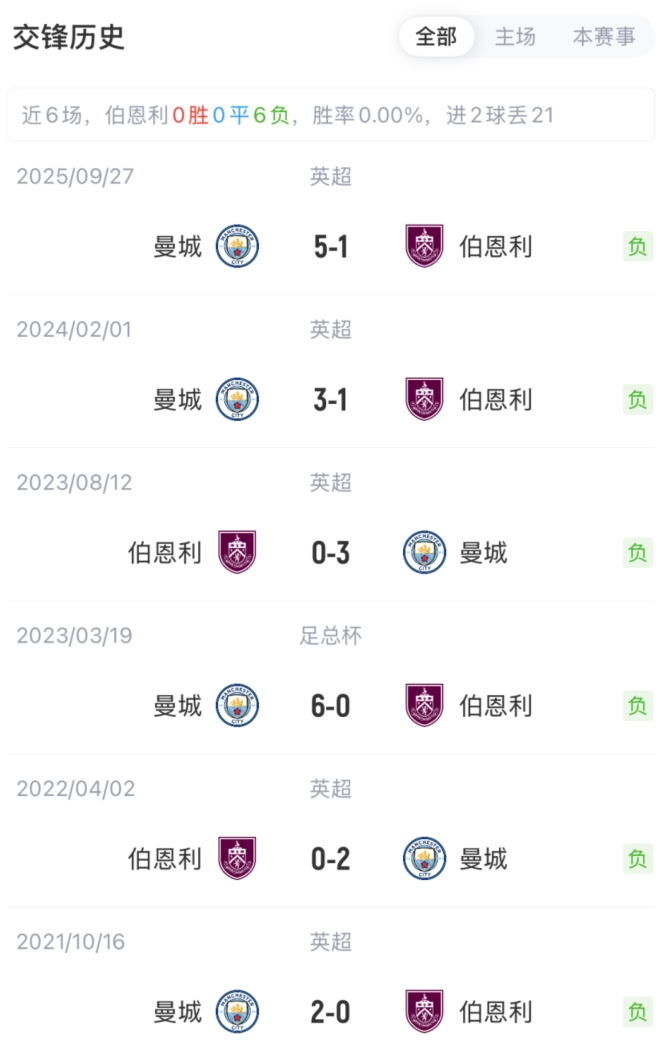Viewport: 661px width, 1052px height.
Task: Click the Burnley badge in the 3-1 match
Action: click(425, 399)
